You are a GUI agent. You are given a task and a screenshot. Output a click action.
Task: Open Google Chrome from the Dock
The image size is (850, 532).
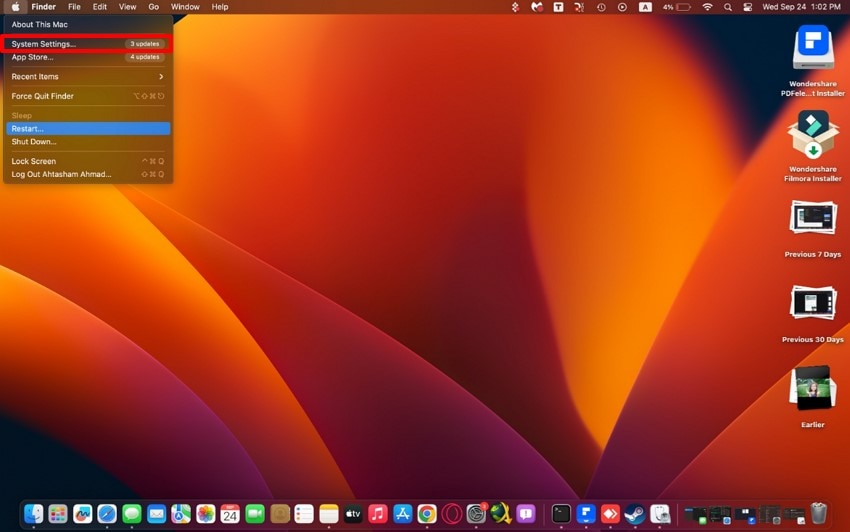pos(427,514)
